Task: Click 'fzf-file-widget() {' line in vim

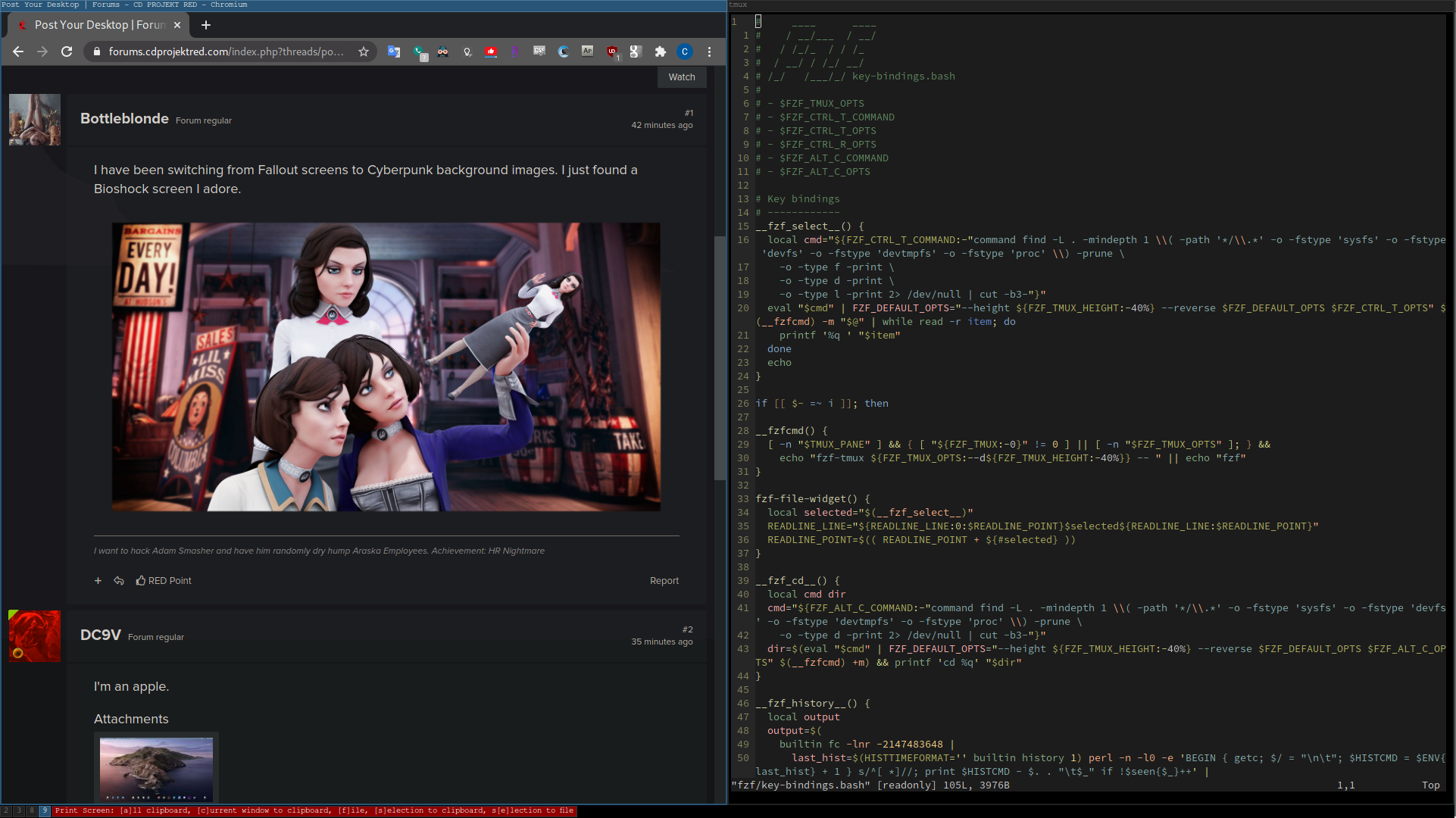Action: [x=813, y=499]
